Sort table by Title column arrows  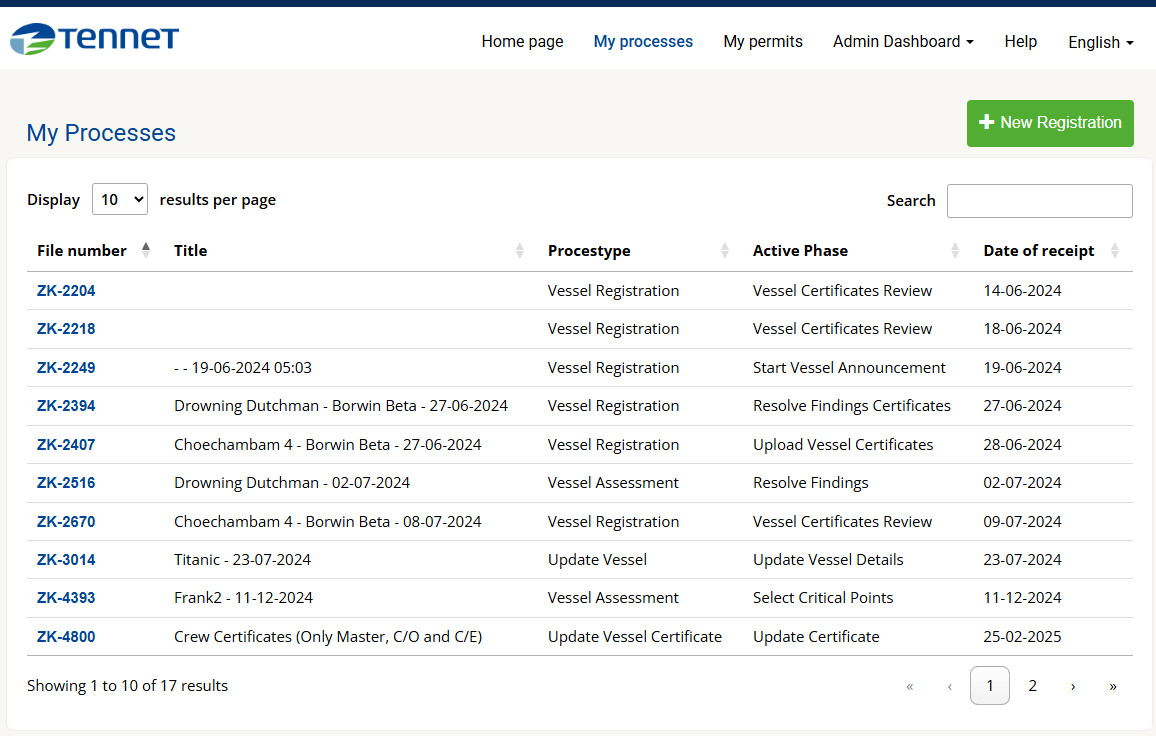519,251
